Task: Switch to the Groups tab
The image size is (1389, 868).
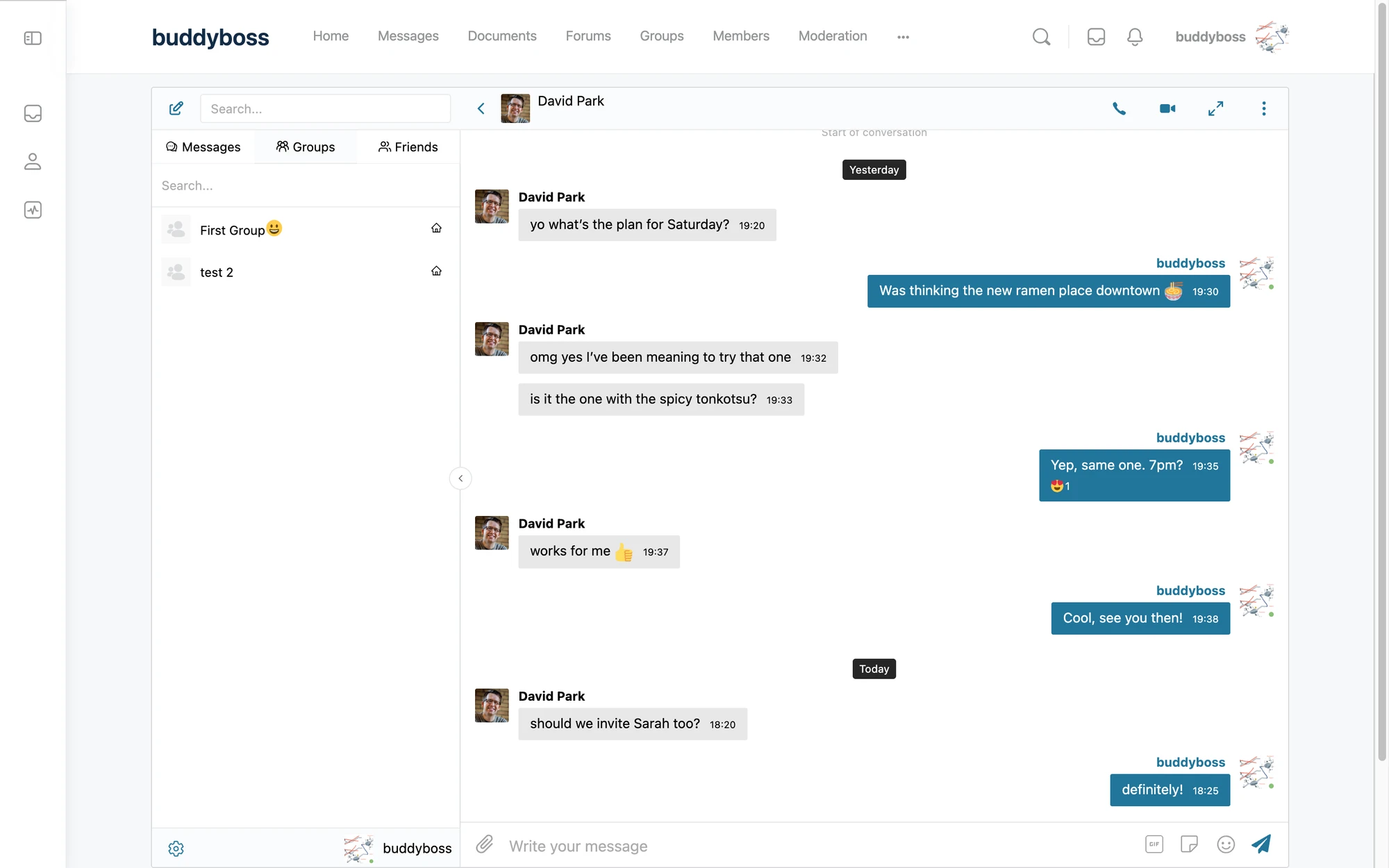Action: [306, 147]
